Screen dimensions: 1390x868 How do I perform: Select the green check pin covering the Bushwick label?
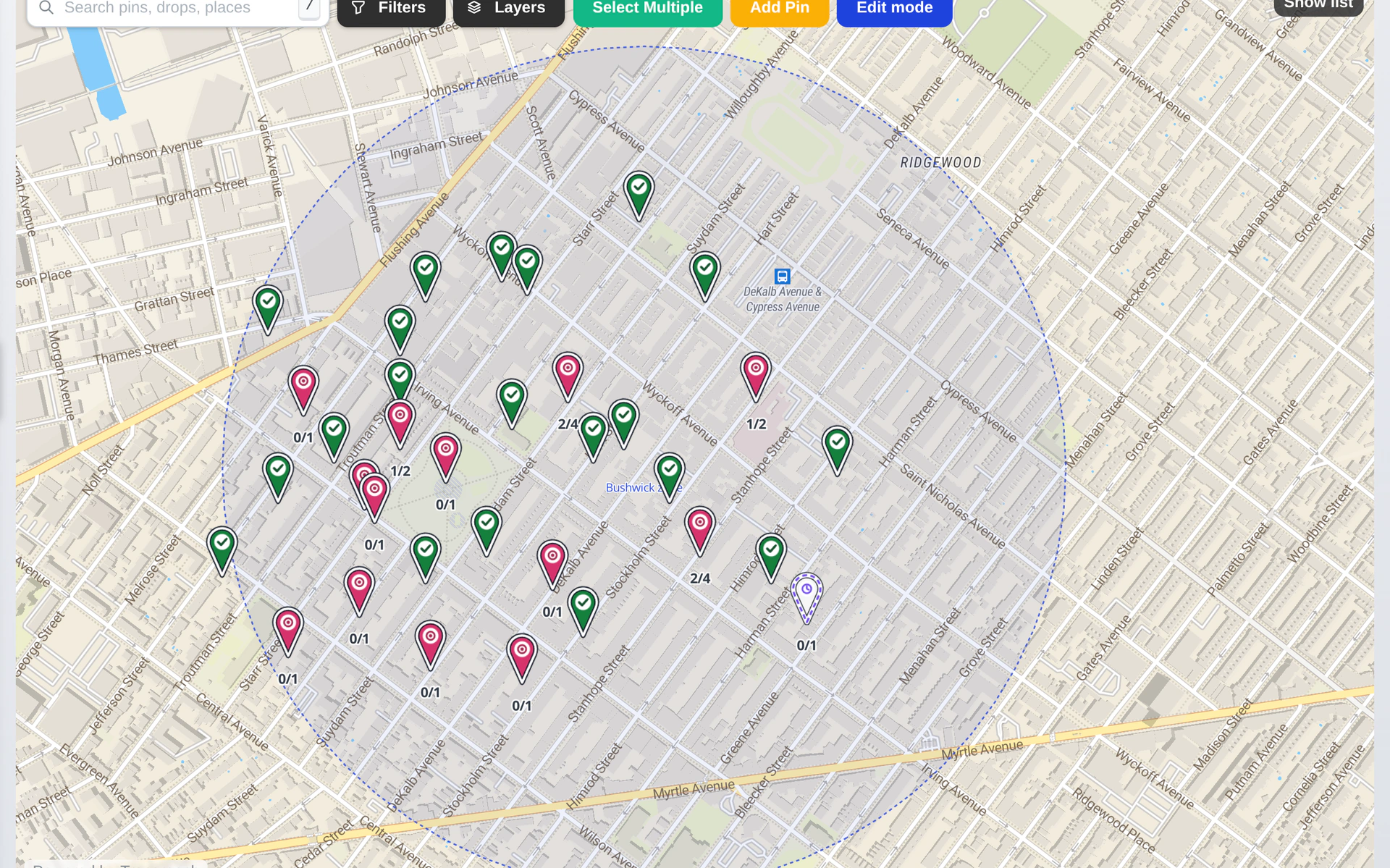coord(670,477)
